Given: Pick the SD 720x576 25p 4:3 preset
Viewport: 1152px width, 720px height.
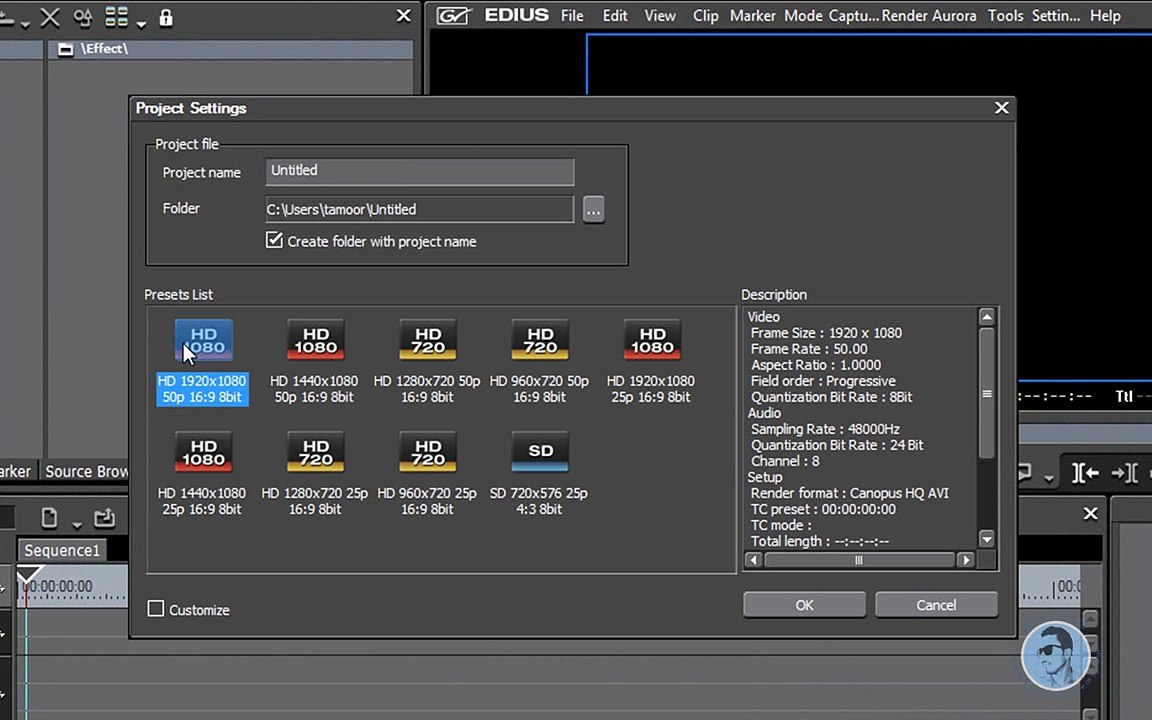Looking at the screenshot, I should tap(540, 453).
